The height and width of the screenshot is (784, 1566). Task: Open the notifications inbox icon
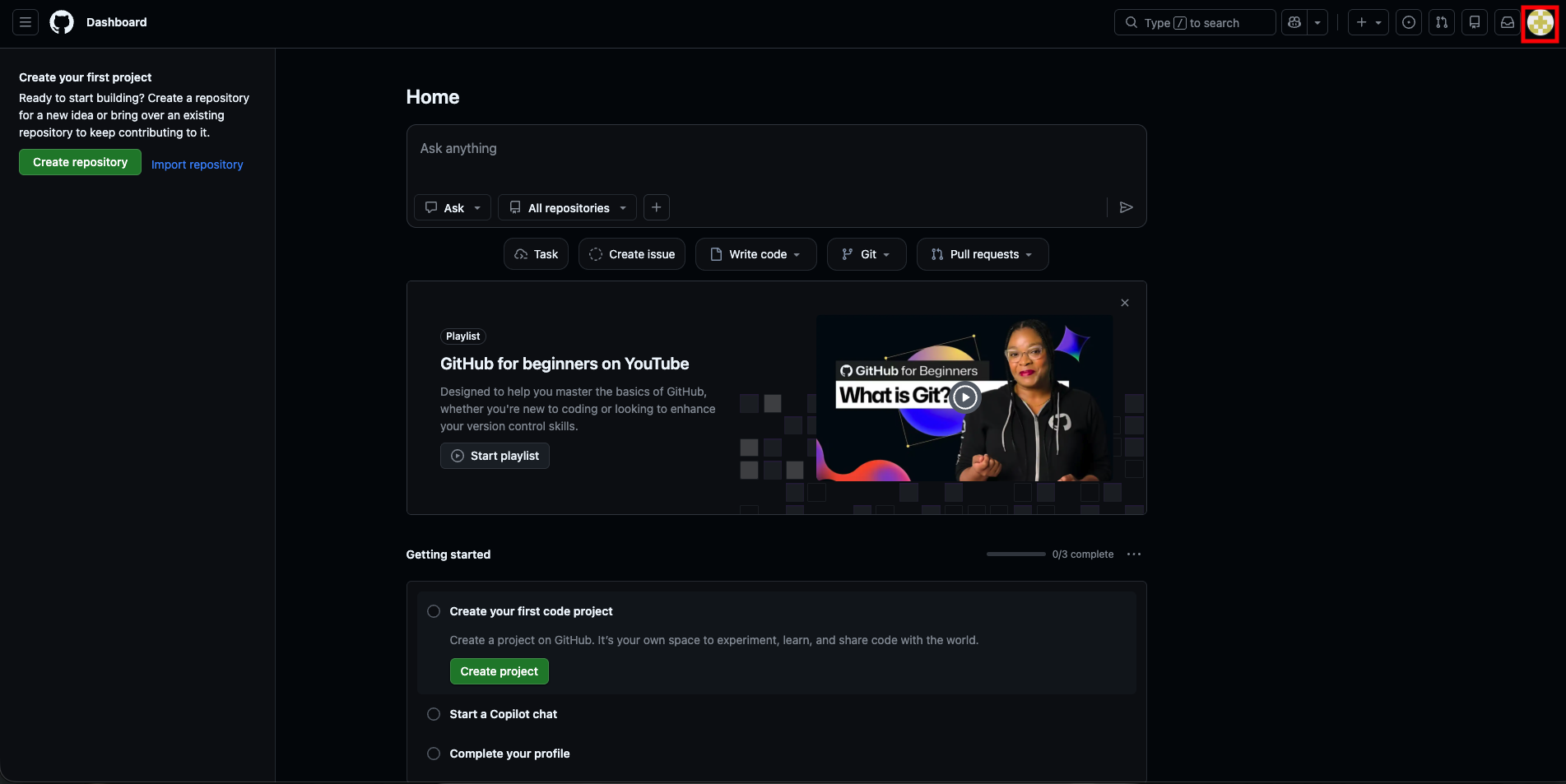click(x=1507, y=22)
